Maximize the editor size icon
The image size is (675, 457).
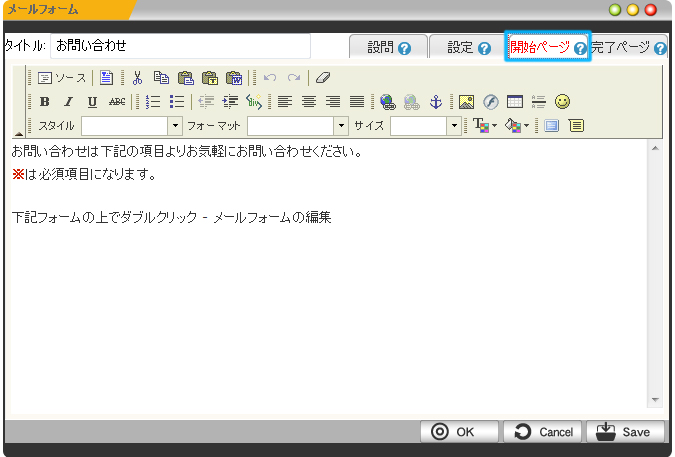click(x=551, y=126)
